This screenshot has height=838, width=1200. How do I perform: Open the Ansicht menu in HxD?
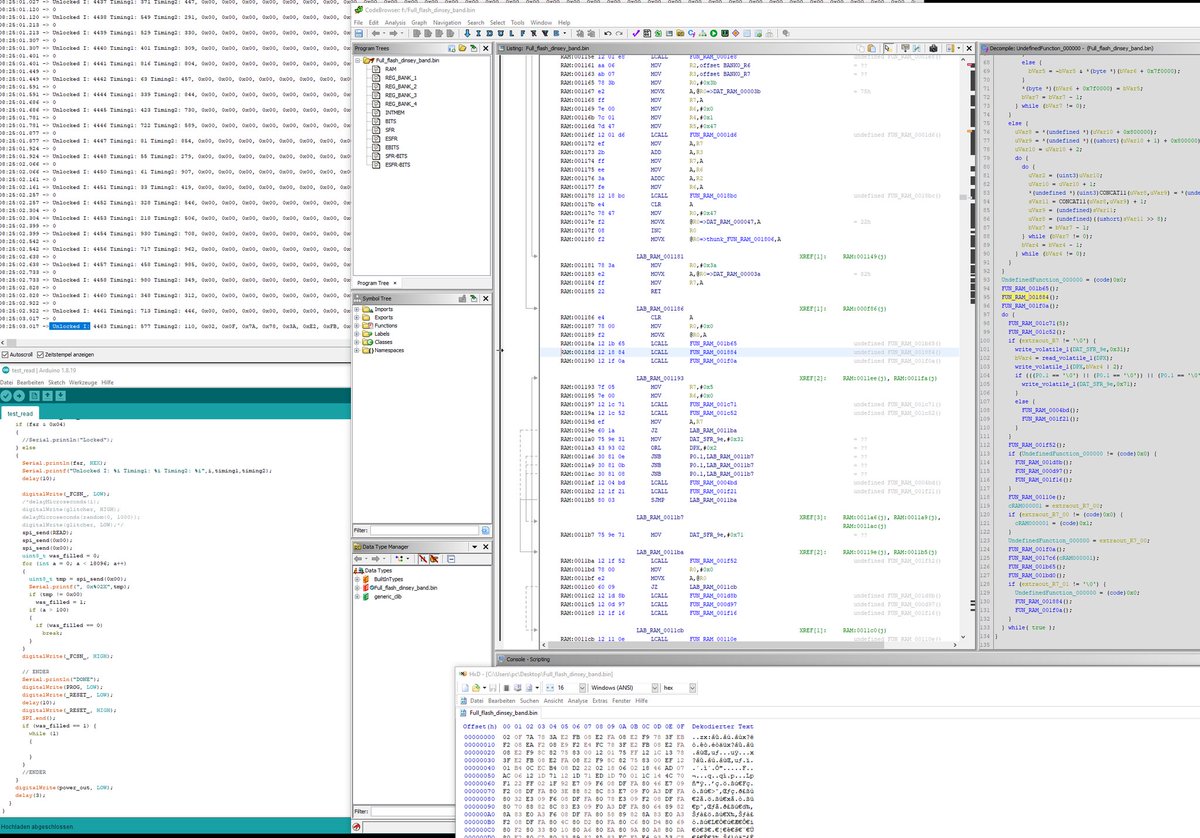(553, 701)
